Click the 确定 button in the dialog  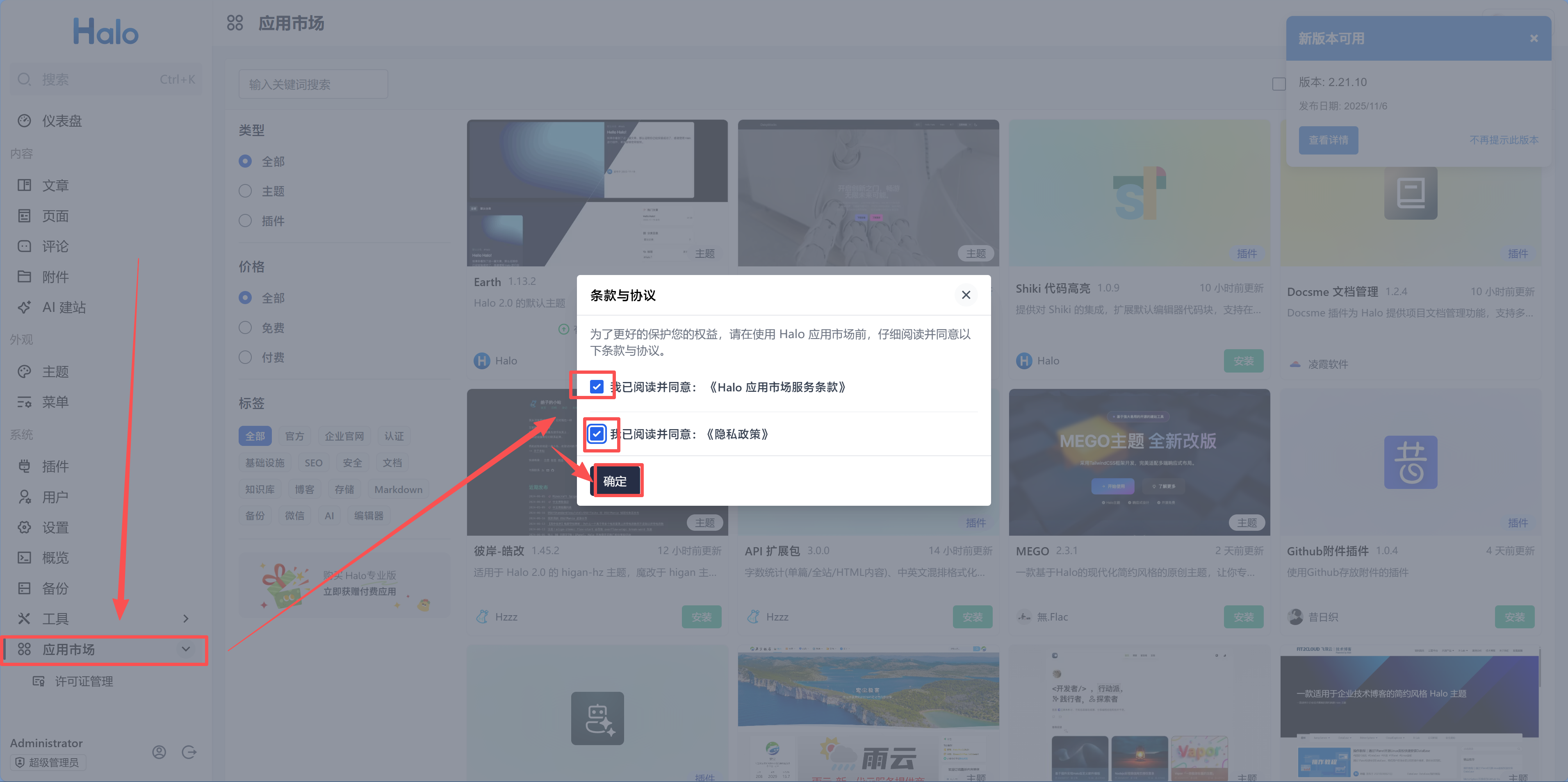tap(617, 480)
